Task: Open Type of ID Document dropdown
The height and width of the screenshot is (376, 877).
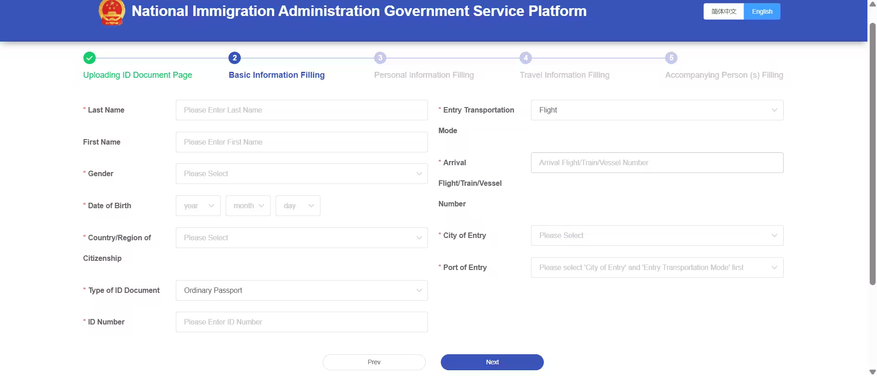Action: [x=301, y=290]
